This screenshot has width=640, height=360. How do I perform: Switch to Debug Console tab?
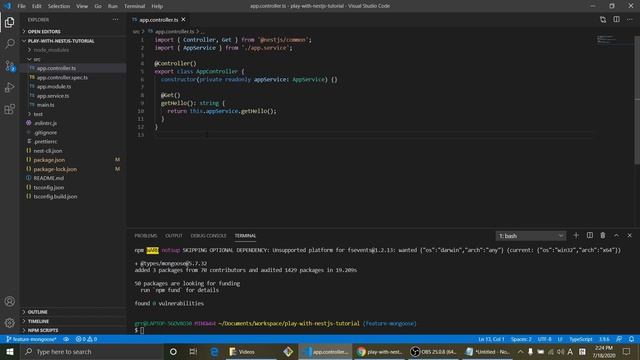tap(209, 236)
